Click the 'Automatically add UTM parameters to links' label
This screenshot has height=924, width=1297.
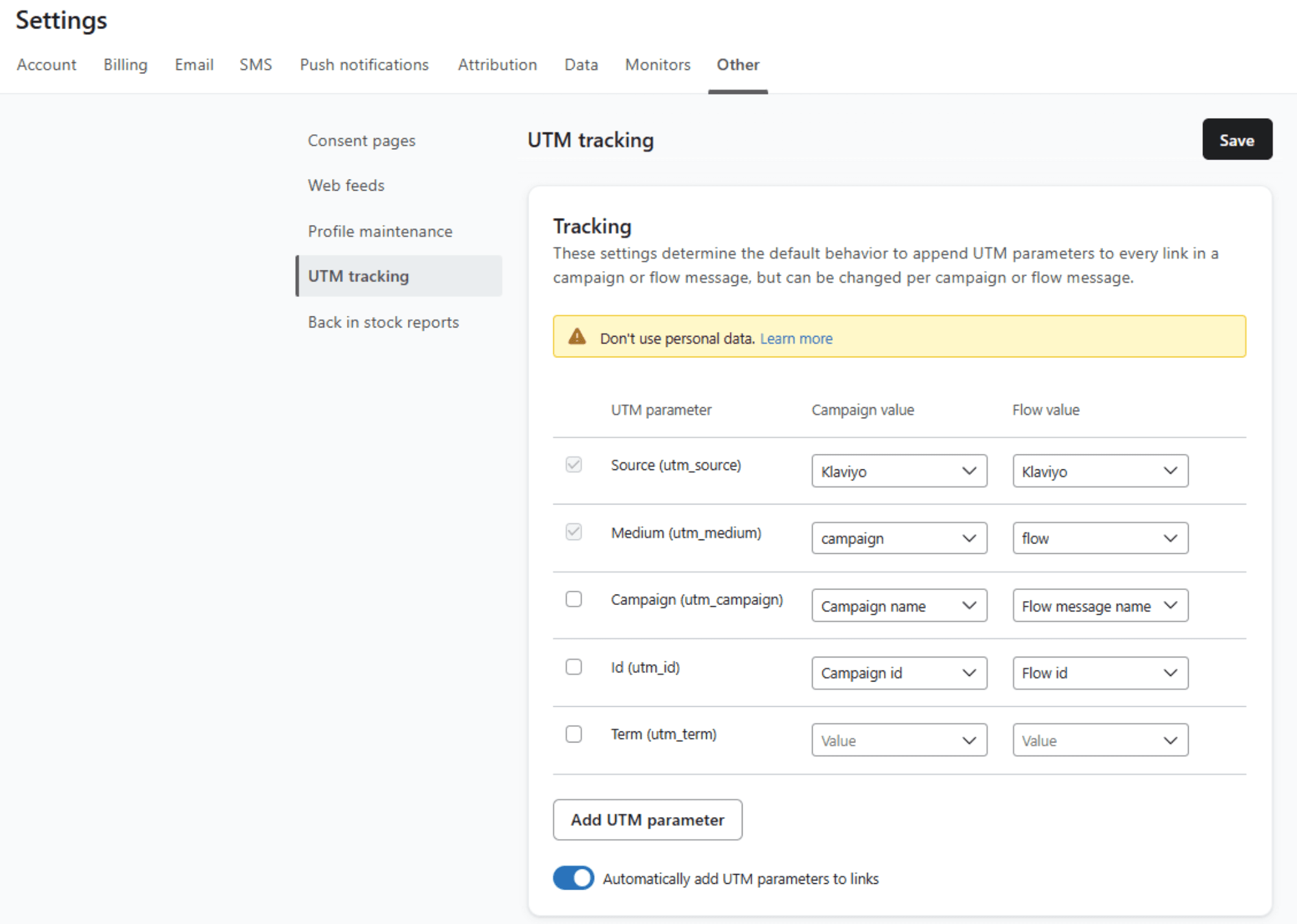click(741, 879)
